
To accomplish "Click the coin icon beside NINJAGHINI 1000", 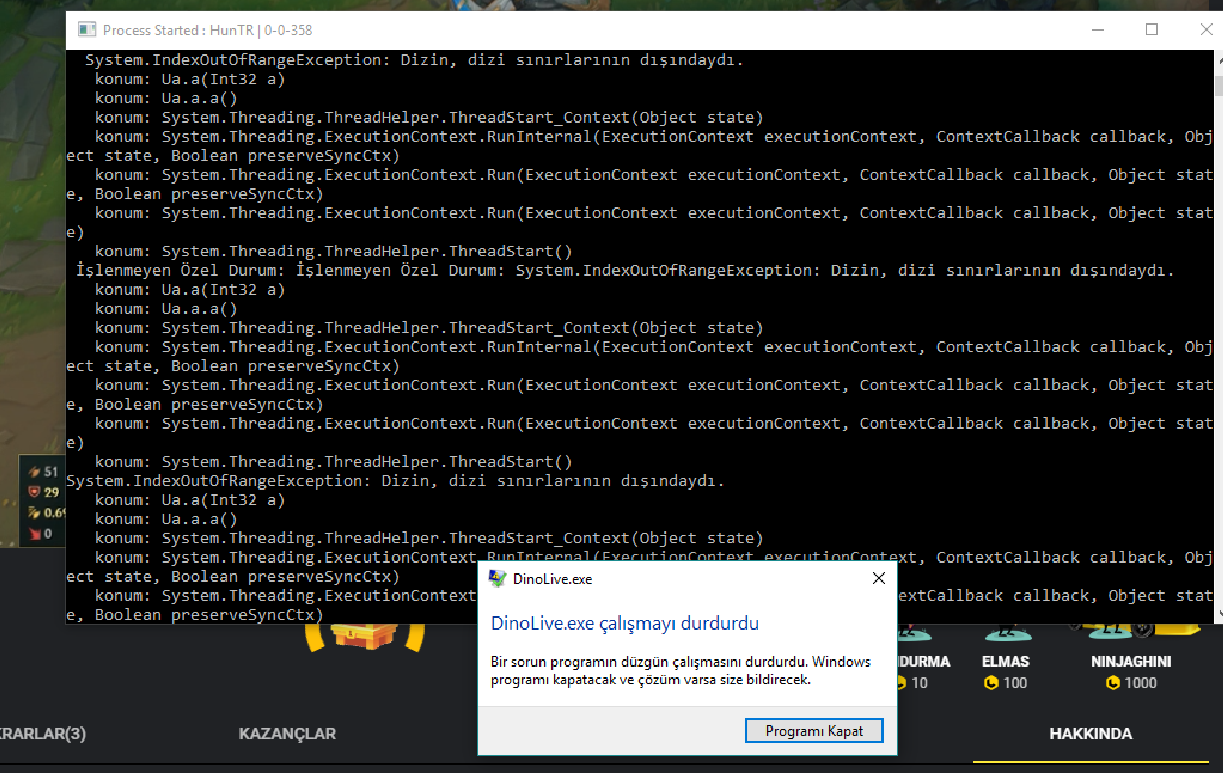I will pos(1113,683).
